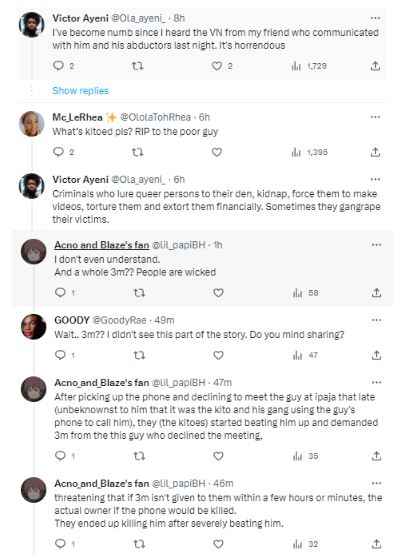The width and height of the screenshot is (405, 560).
Task: Open Acno and Blaze's fan 1h profile name
Action: coord(102,245)
